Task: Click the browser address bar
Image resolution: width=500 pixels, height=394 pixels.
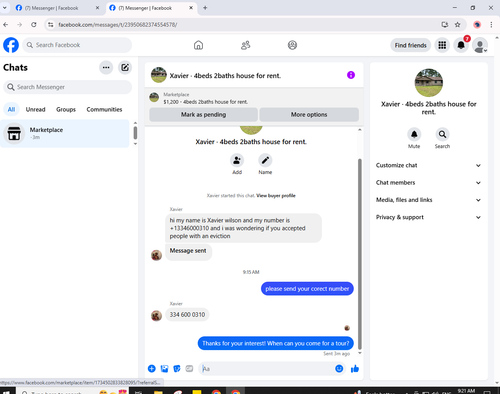Action: pos(247,25)
